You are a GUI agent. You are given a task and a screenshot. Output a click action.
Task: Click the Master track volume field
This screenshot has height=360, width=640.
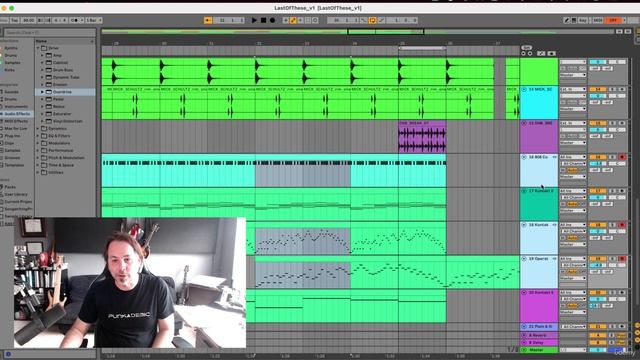598,350
